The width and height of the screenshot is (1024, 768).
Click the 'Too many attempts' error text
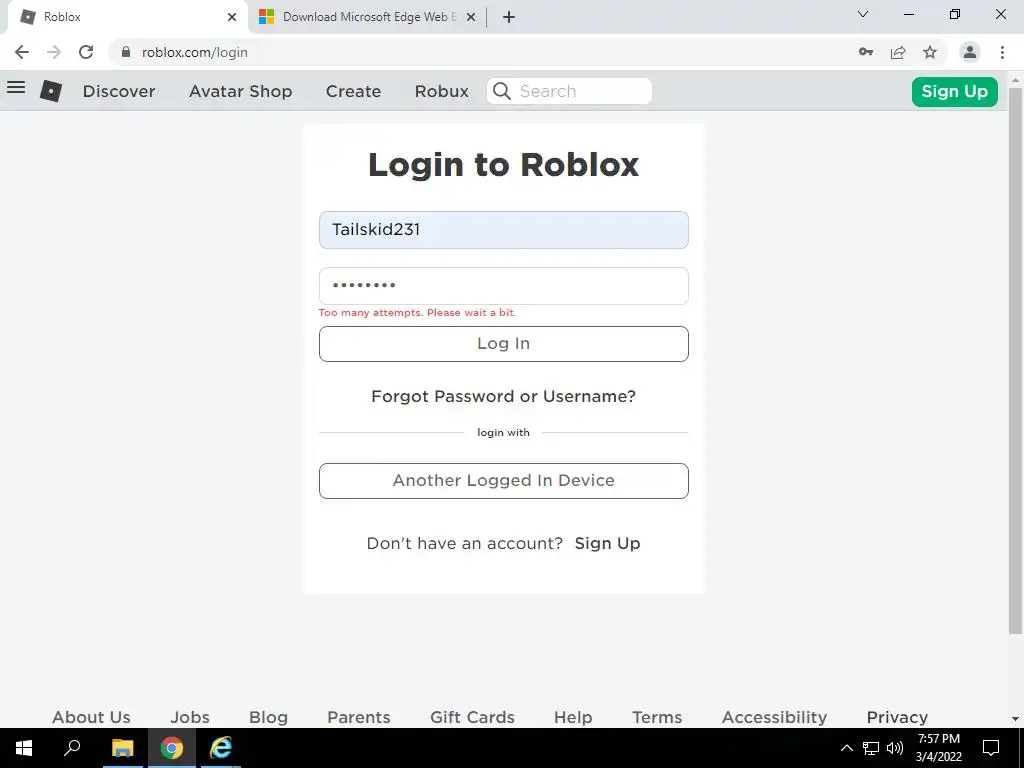point(417,313)
